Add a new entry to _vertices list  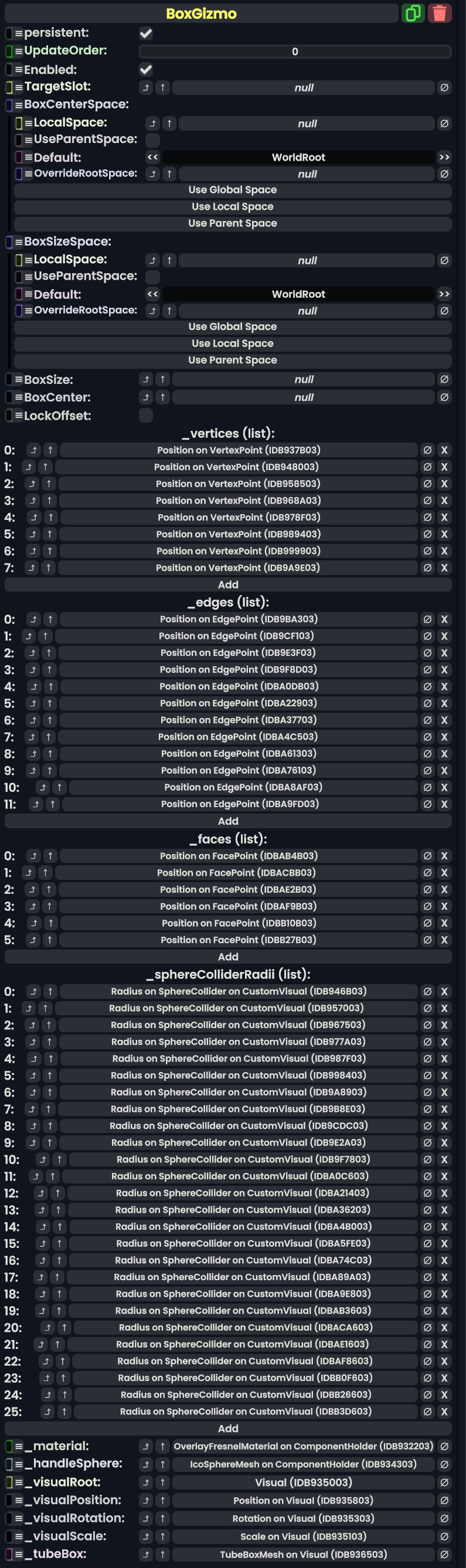[x=228, y=584]
